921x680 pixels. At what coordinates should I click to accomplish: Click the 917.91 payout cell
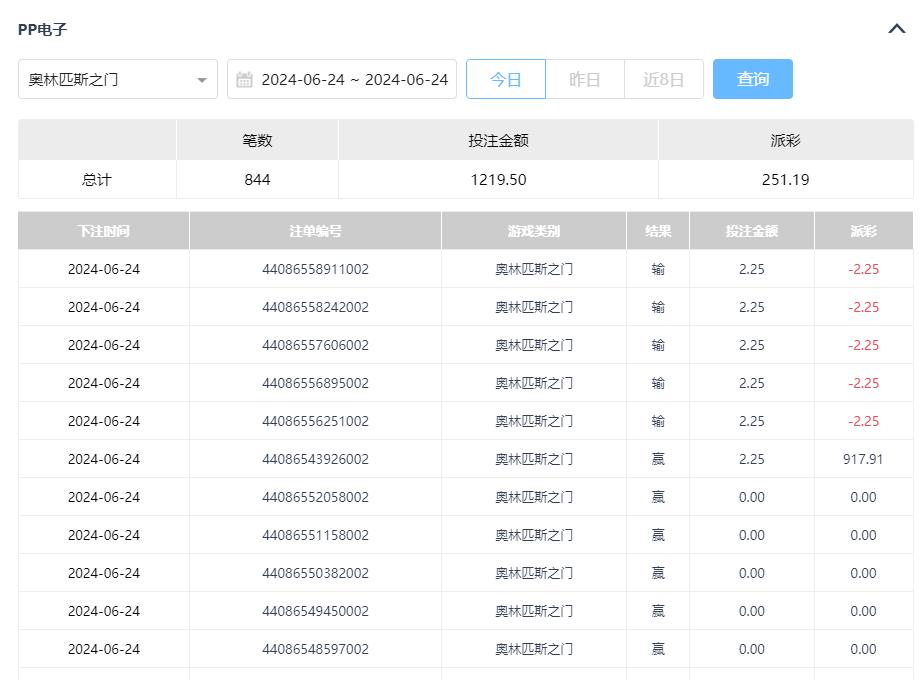pos(863,459)
